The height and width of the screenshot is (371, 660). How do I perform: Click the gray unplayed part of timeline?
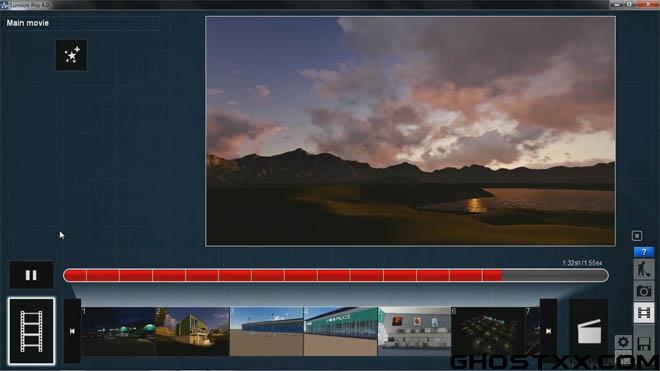pos(555,276)
